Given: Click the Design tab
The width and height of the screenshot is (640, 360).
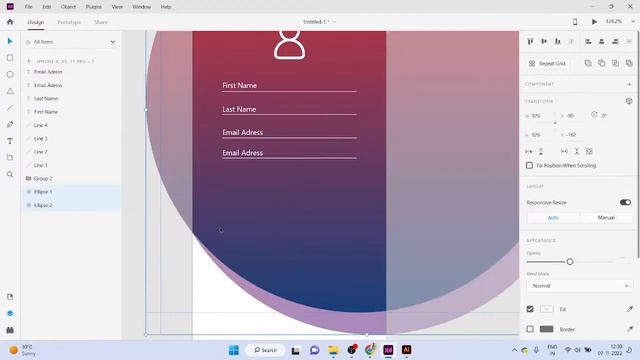Looking at the screenshot, I should click(36, 22).
